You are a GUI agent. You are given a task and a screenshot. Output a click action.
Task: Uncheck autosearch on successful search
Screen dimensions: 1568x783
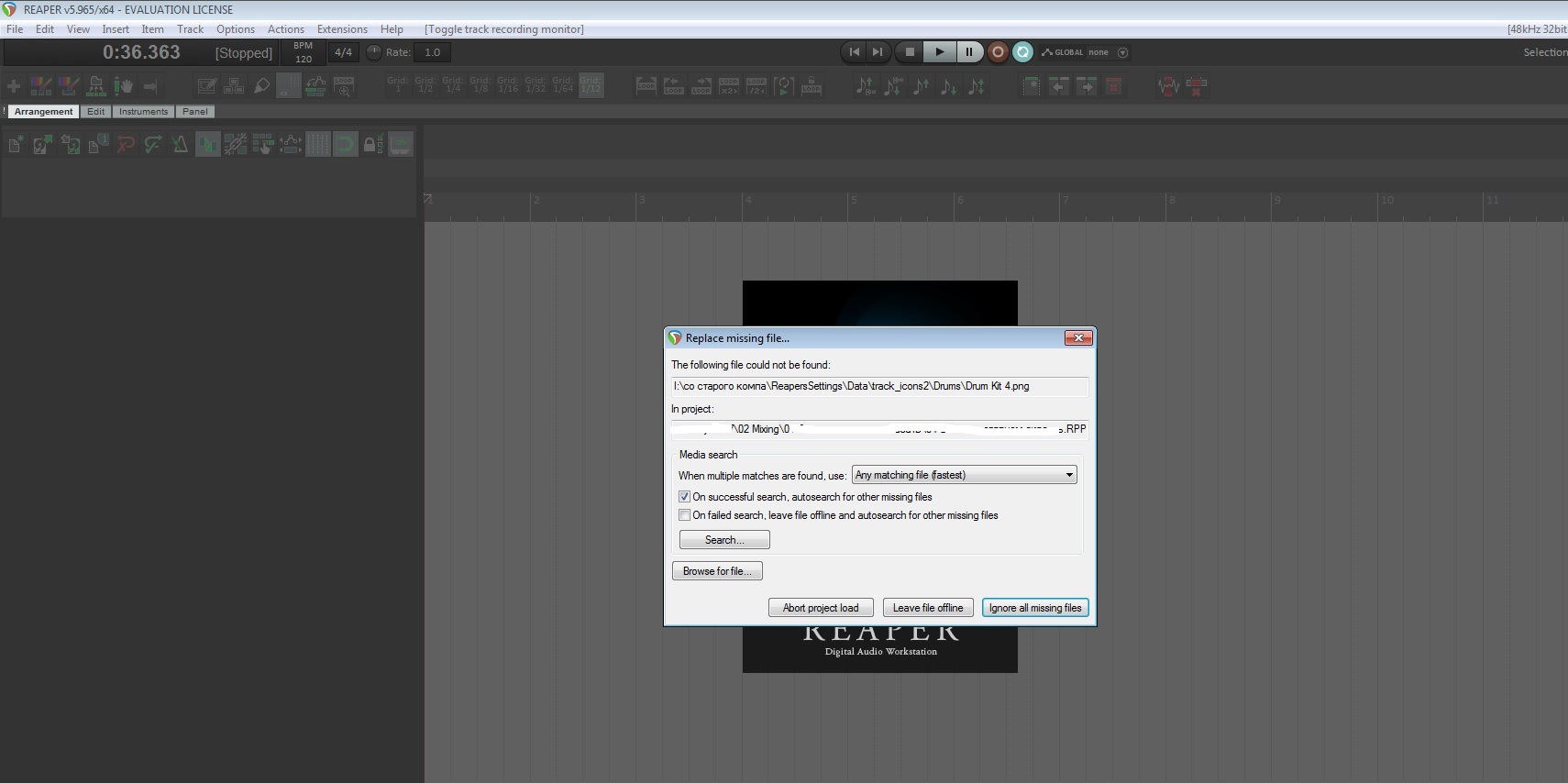click(684, 497)
